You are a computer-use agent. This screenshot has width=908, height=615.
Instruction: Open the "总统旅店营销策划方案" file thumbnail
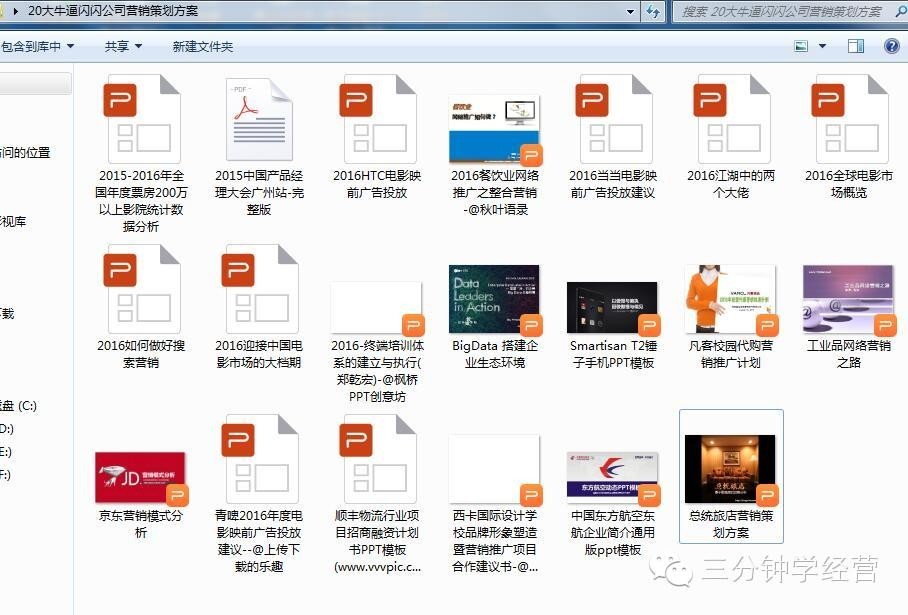point(730,468)
